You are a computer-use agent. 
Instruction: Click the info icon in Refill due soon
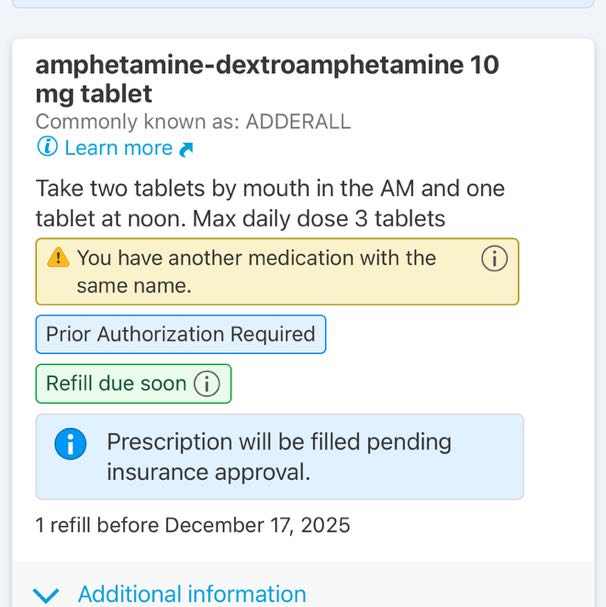[206, 384]
